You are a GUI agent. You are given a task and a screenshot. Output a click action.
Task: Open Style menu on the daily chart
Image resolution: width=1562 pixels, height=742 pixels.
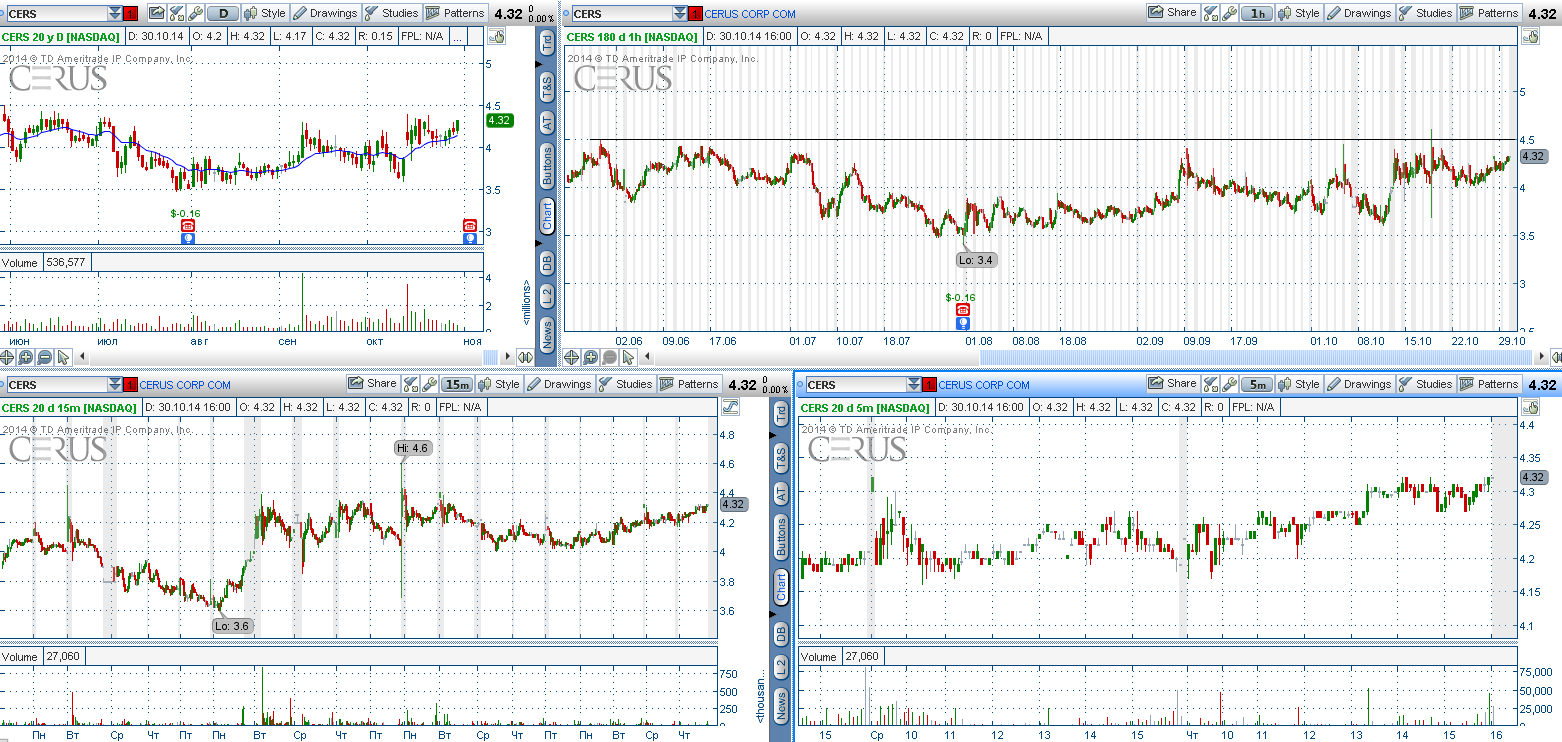pyautogui.click(x=265, y=13)
